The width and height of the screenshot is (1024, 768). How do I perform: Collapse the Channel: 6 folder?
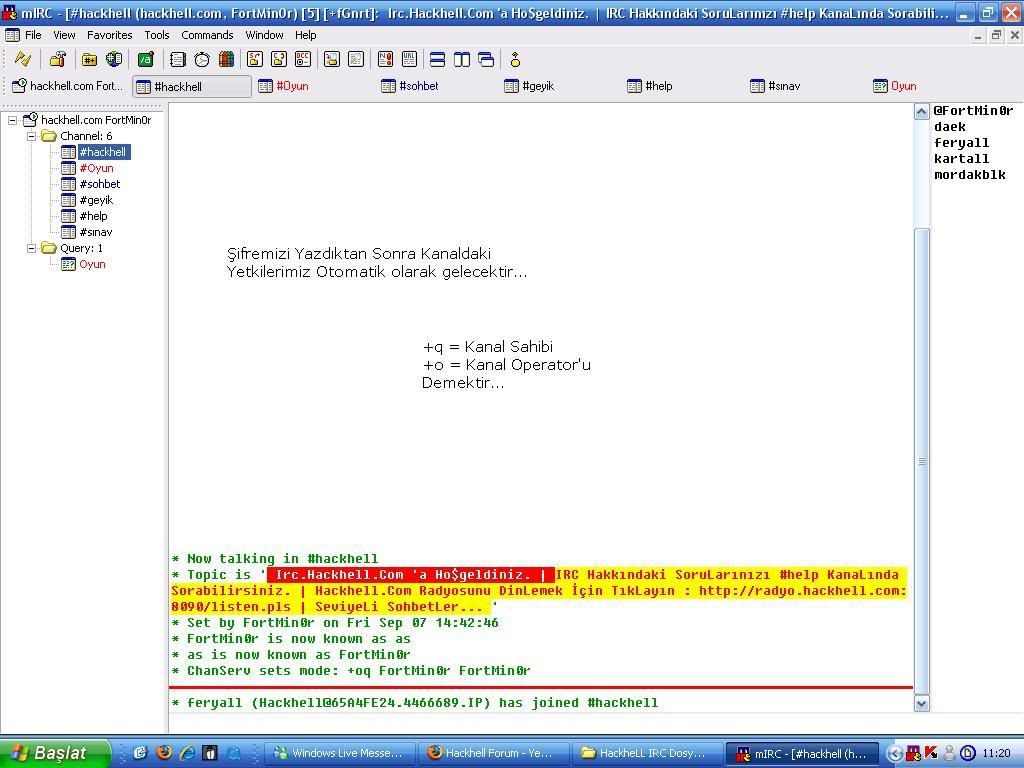pyautogui.click(x=31, y=136)
